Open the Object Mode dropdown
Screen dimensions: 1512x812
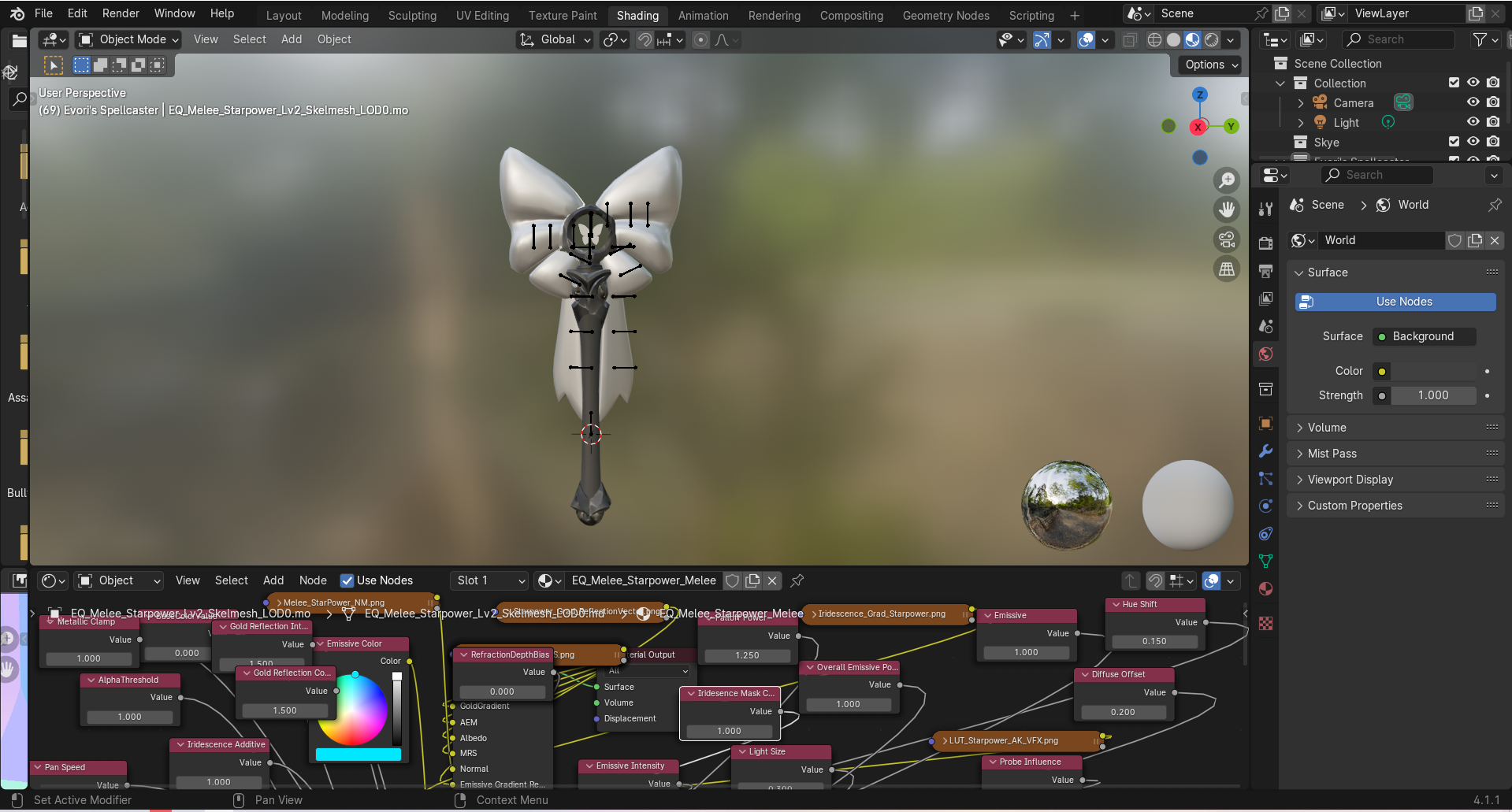(129, 39)
